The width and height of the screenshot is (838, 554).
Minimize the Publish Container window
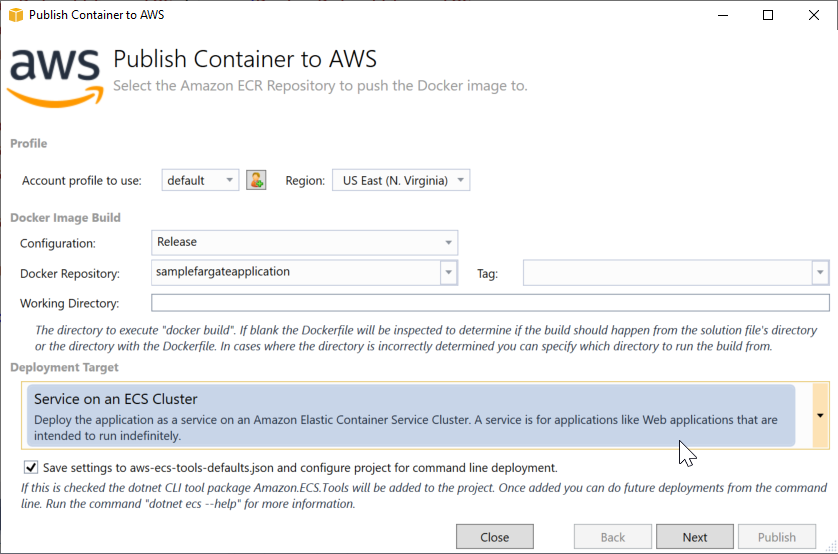click(x=723, y=15)
